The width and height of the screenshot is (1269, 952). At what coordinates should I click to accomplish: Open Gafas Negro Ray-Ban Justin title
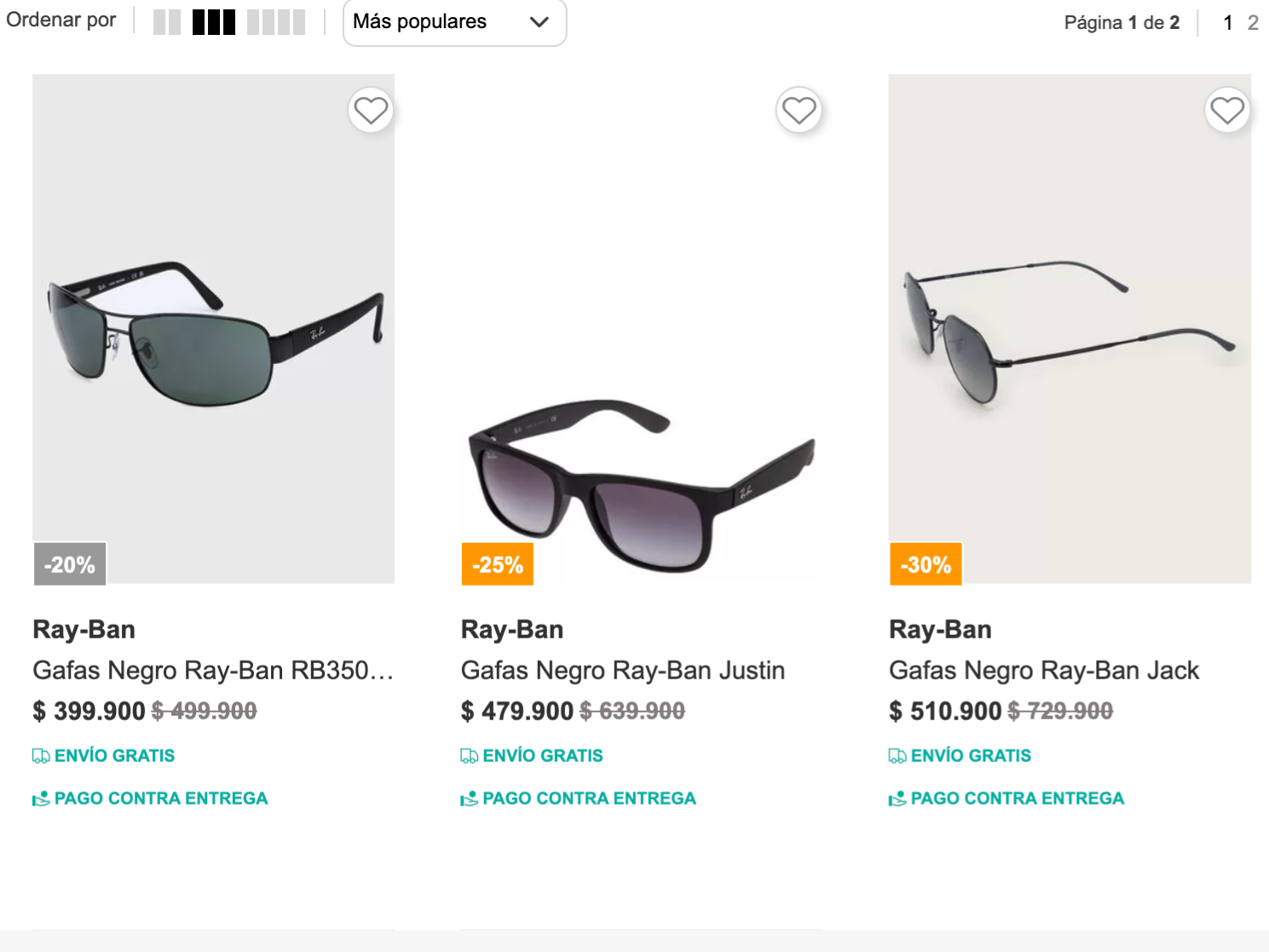(623, 671)
